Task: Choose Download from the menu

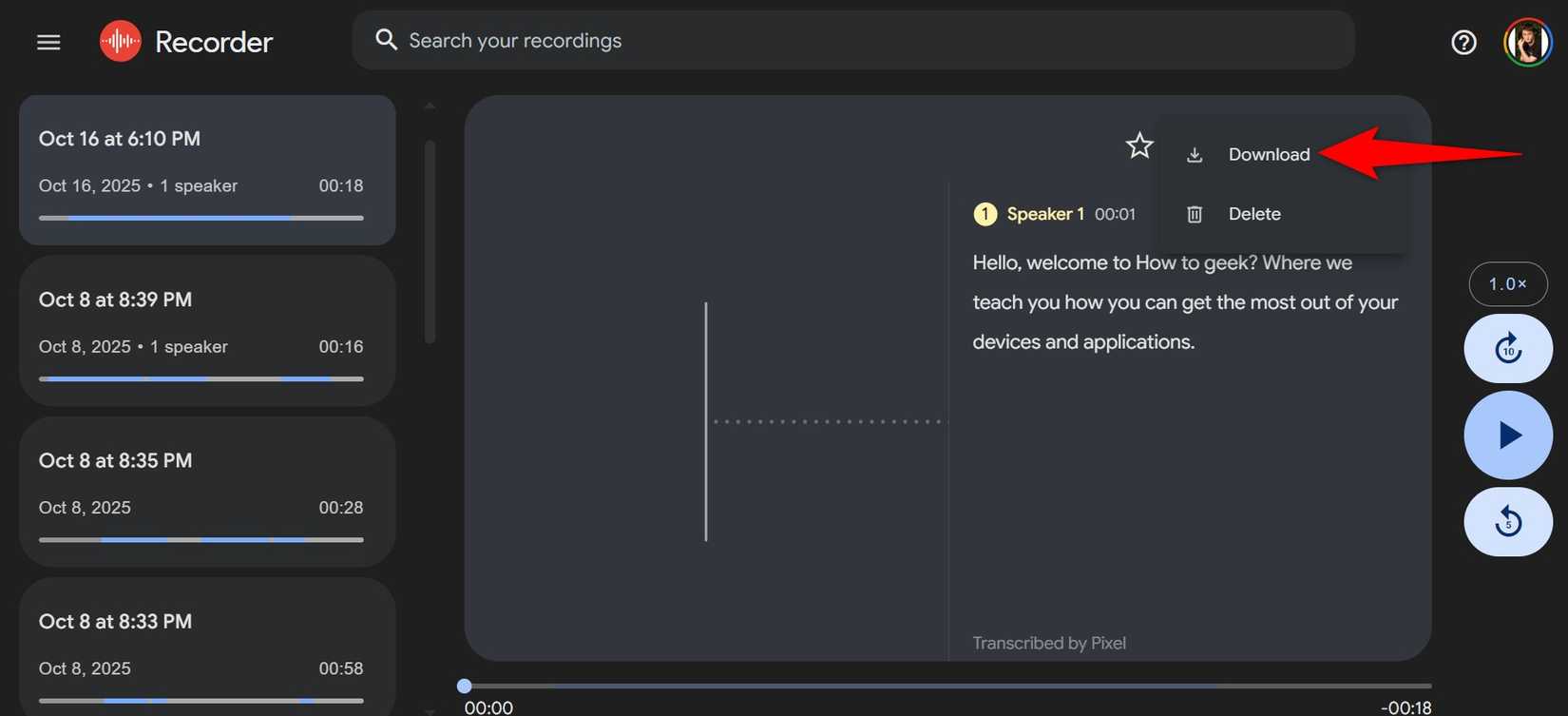Action: pos(1268,155)
